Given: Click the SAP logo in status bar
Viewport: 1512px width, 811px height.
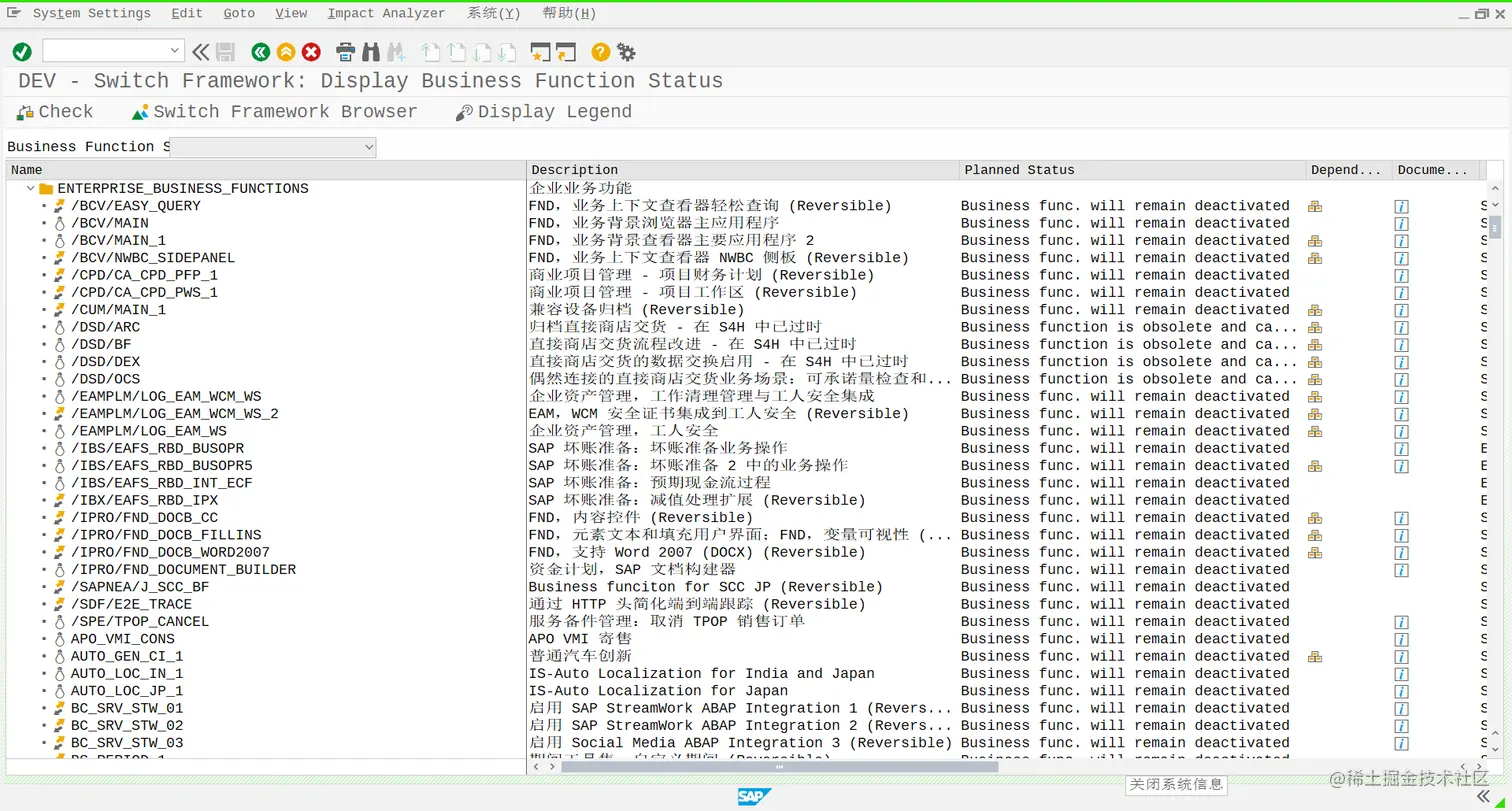Looking at the screenshot, I should (755, 796).
